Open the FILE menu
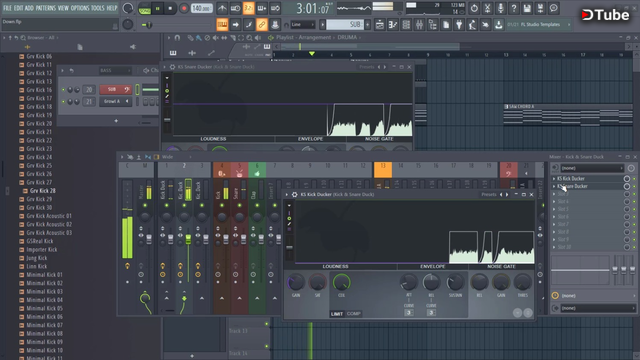This screenshot has height=360, width=640. (7, 8)
